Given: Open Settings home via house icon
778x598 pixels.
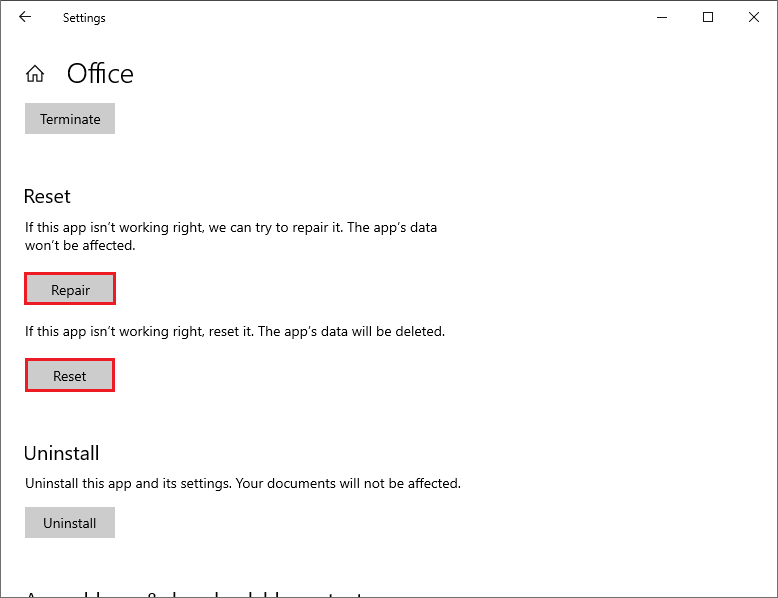Looking at the screenshot, I should (35, 74).
